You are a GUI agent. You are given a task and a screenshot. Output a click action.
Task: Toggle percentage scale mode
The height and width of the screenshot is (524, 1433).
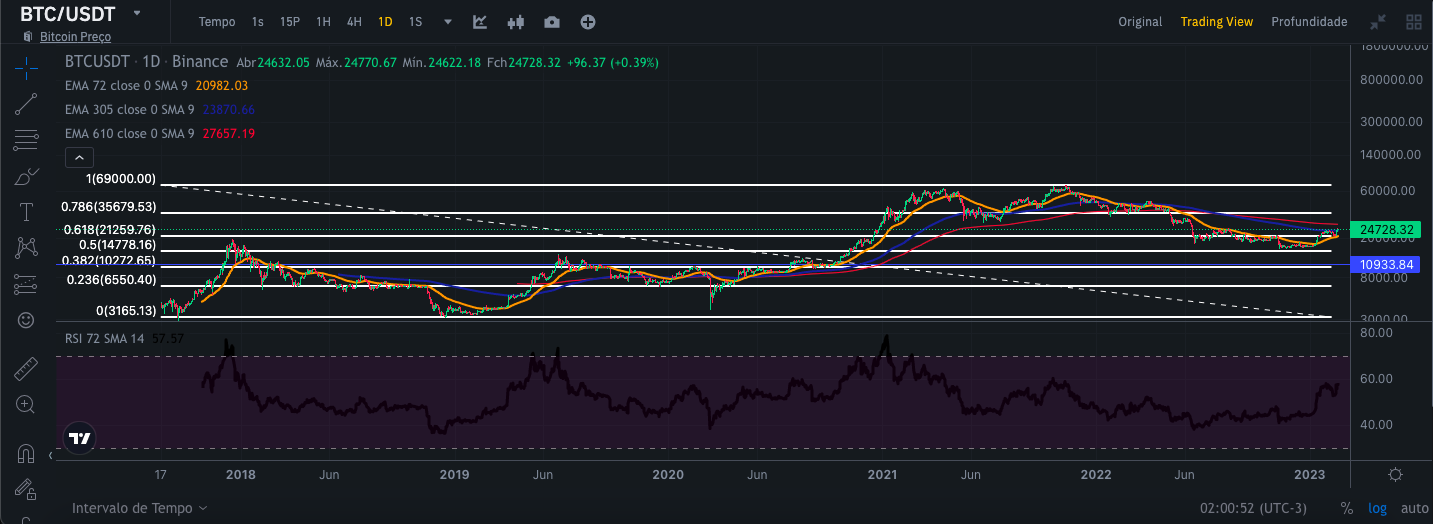(1347, 508)
